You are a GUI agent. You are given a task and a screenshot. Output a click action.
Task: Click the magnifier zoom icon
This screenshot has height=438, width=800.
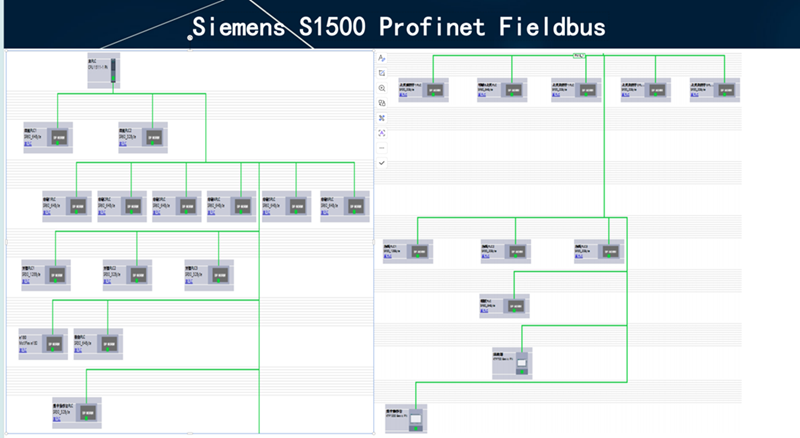[382, 88]
